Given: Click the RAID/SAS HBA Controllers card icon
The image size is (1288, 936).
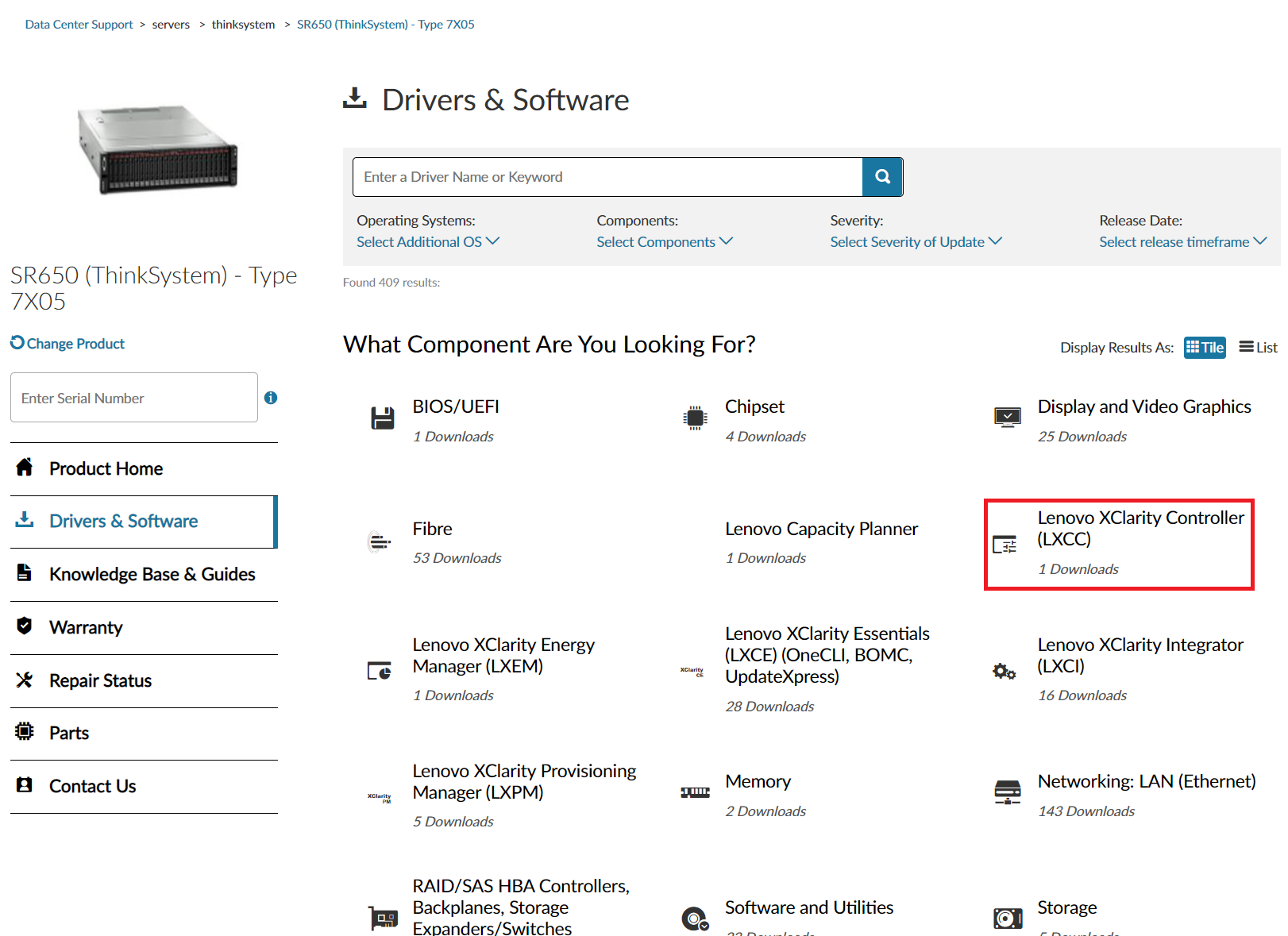Looking at the screenshot, I should 384,919.
